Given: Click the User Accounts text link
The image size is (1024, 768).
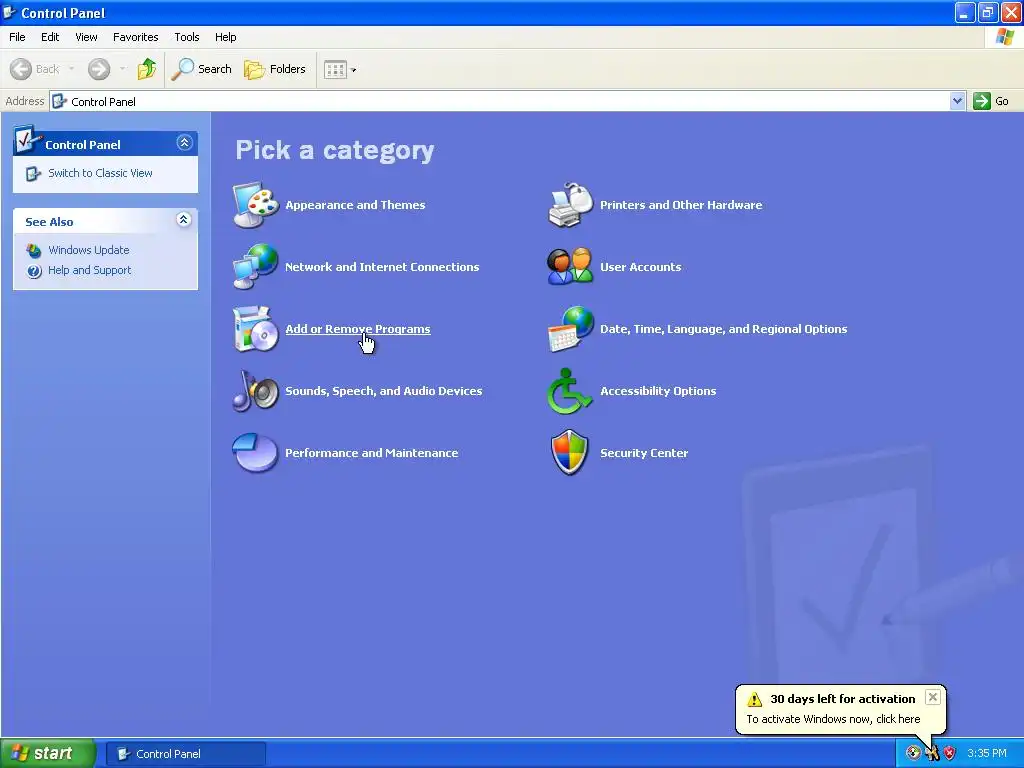Looking at the screenshot, I should (641, 267).
